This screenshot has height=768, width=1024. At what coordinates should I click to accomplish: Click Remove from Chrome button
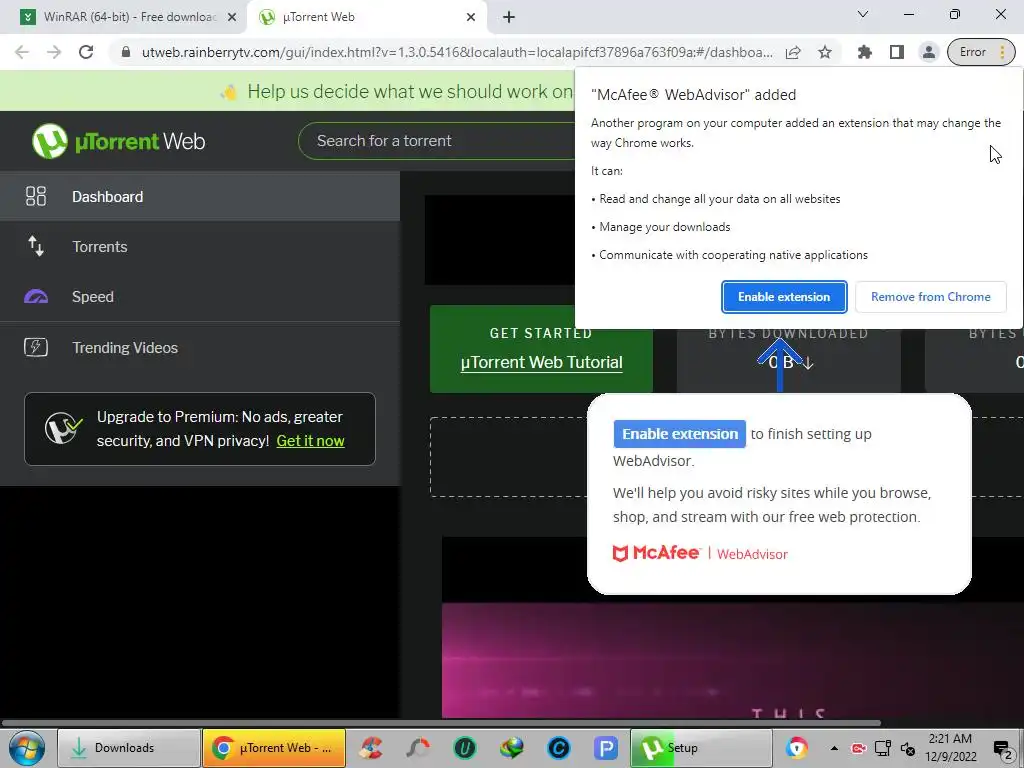coord(931,296)
